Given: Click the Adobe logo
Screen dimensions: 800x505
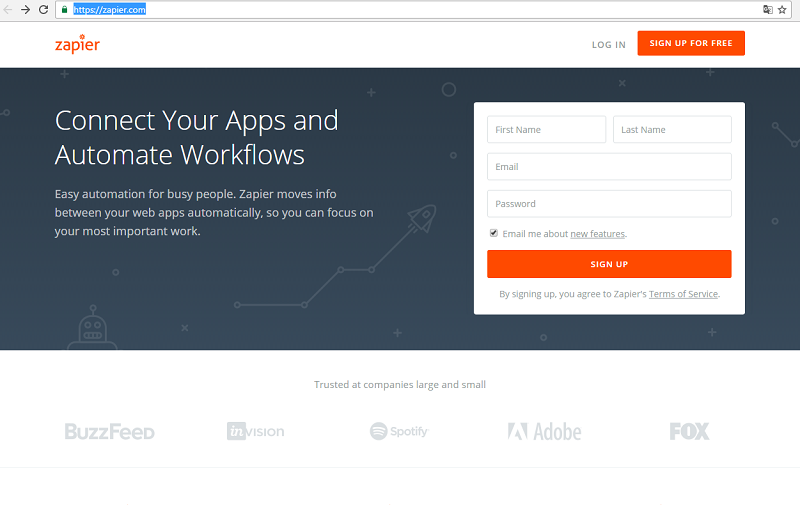Looking at the screenshot, I should [544, 432].
